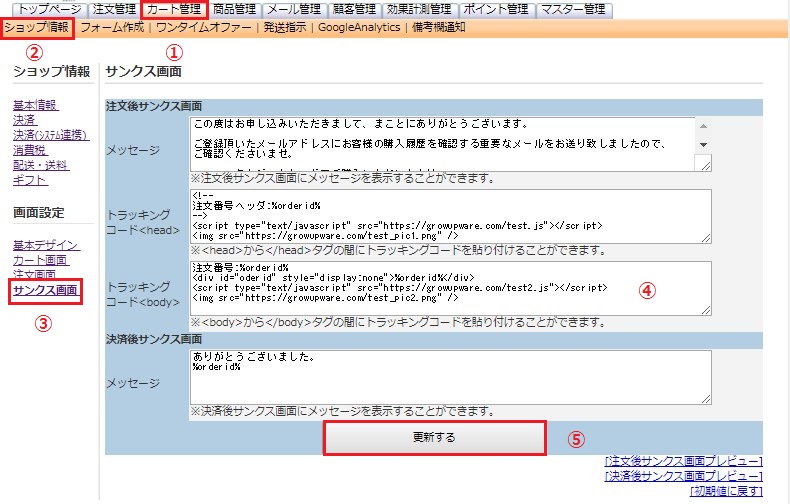The width and height of the screenshot is (790, 504).
Task: Click the tracking code head textarea
Action: [x=450, y=216]
